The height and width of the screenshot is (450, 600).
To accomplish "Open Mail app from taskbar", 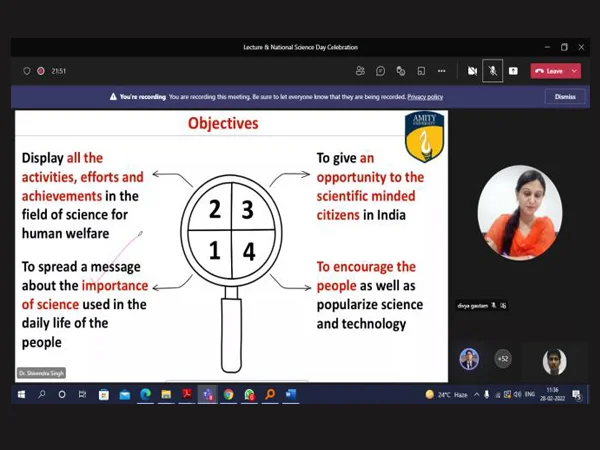I will [125, 394].
